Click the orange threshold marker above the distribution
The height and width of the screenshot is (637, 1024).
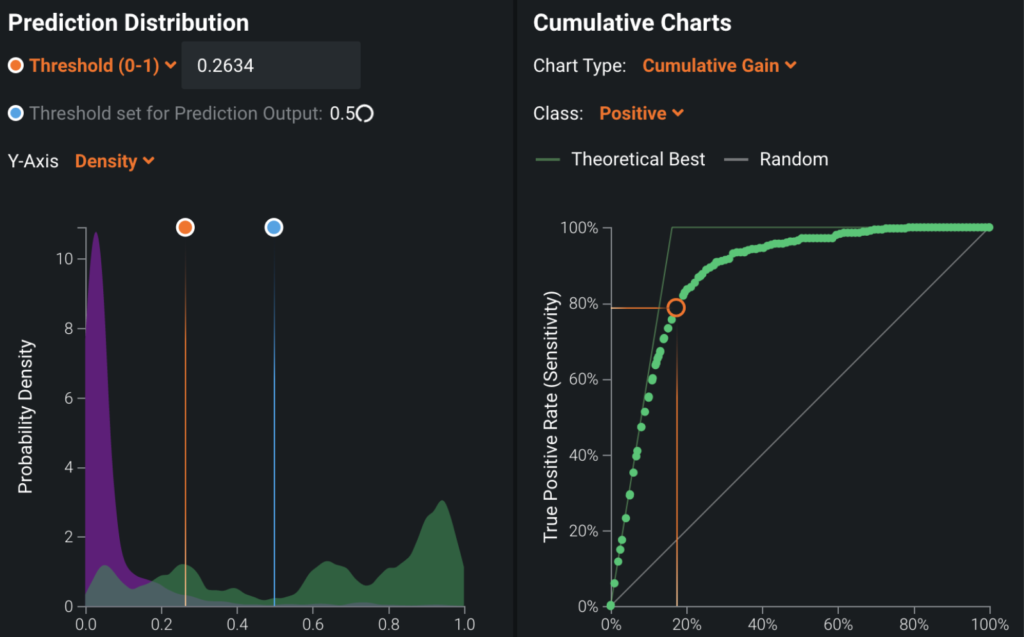click(x=184, y=227)
